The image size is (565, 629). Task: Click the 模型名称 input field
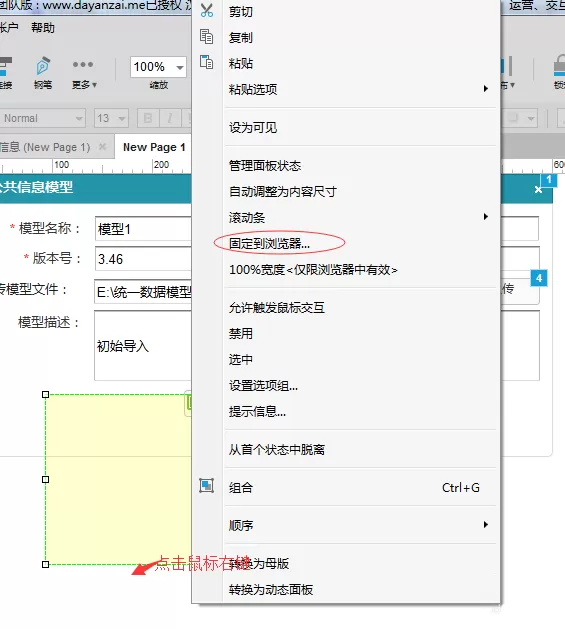[x=143, y=229]
